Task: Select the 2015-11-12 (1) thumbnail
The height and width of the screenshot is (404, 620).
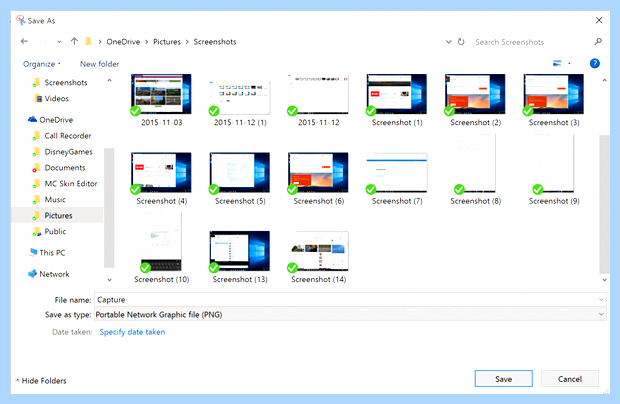Action: [x=240, y=98]
